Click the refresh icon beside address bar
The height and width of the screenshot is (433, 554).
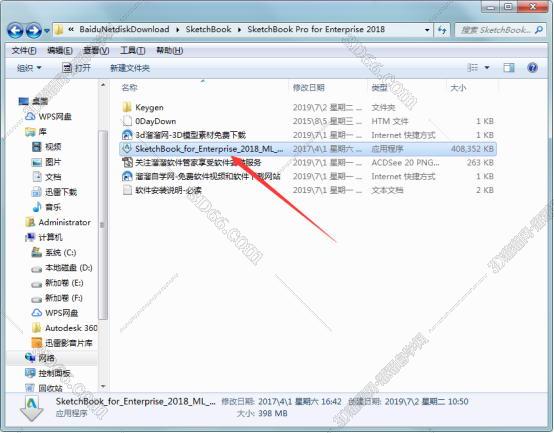[442, 30]
